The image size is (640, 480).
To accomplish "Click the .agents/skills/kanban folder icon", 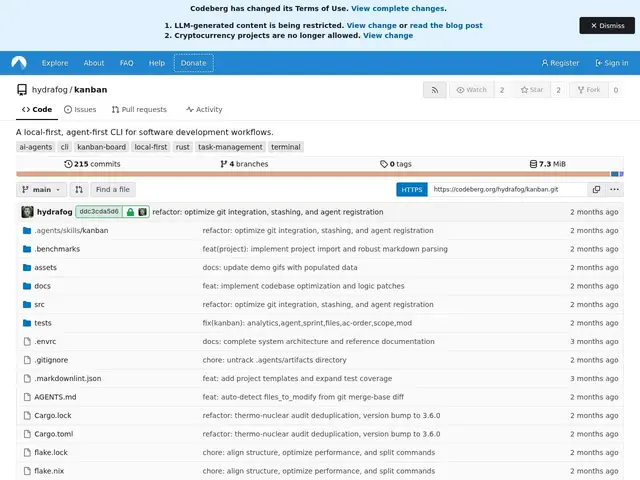I will click(27, 231).
